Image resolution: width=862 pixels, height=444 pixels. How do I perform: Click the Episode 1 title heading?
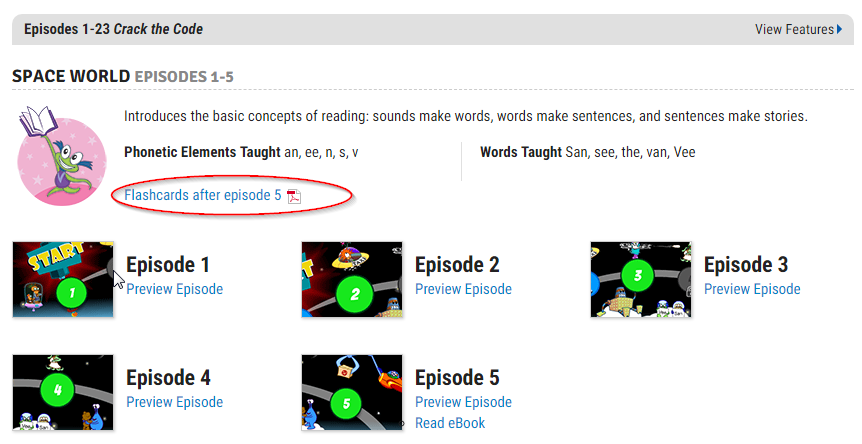168,265
